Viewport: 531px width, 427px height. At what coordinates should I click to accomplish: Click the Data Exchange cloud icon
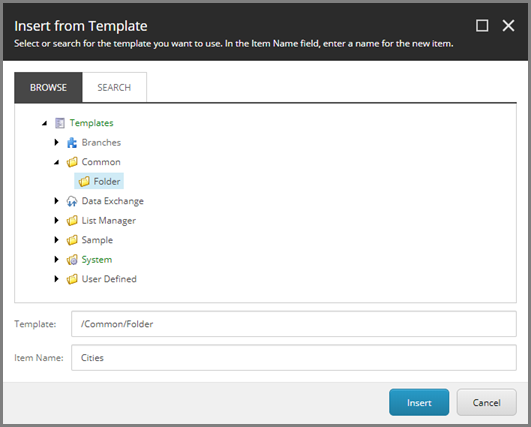(71, 201)
